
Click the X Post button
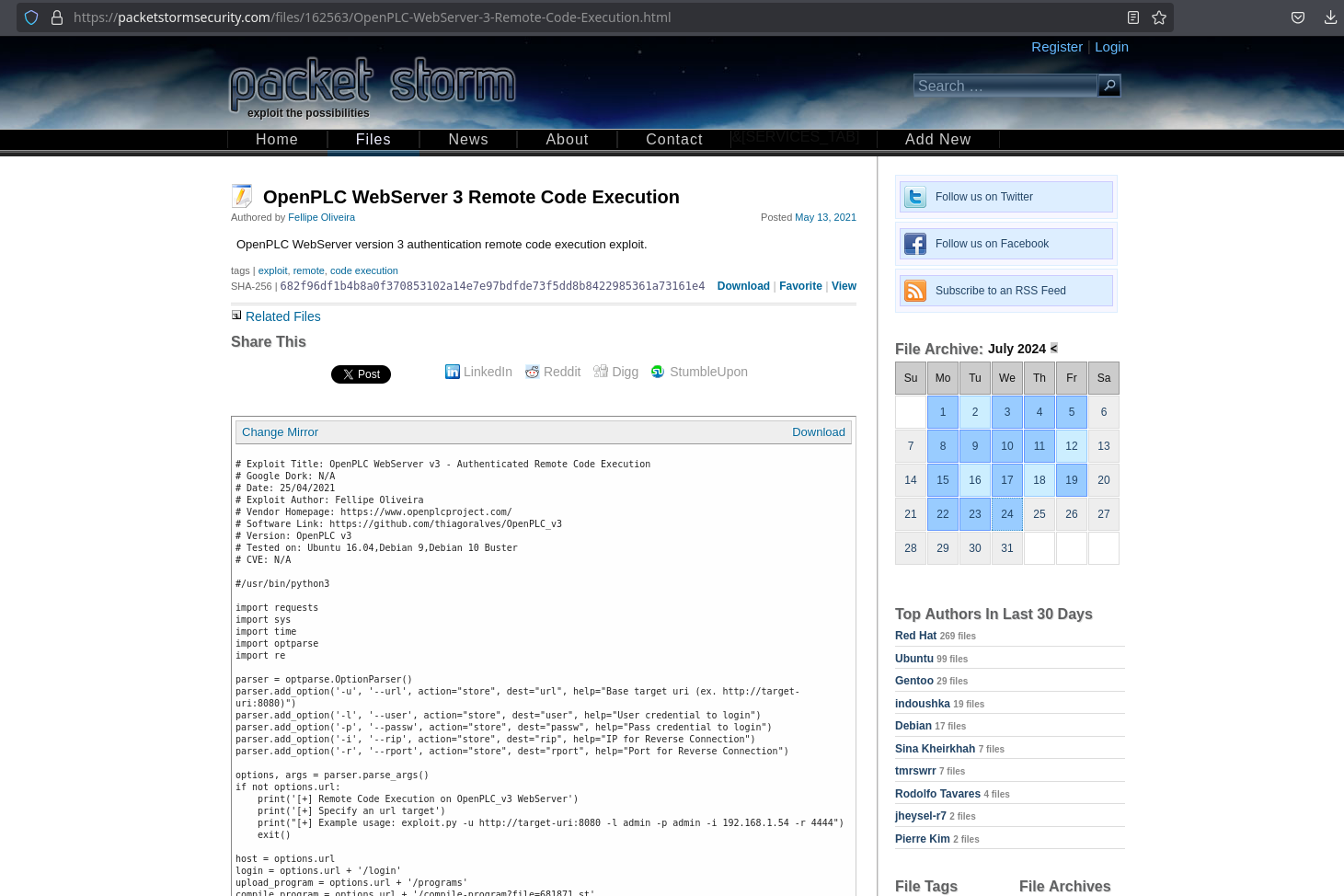point(361,374)
